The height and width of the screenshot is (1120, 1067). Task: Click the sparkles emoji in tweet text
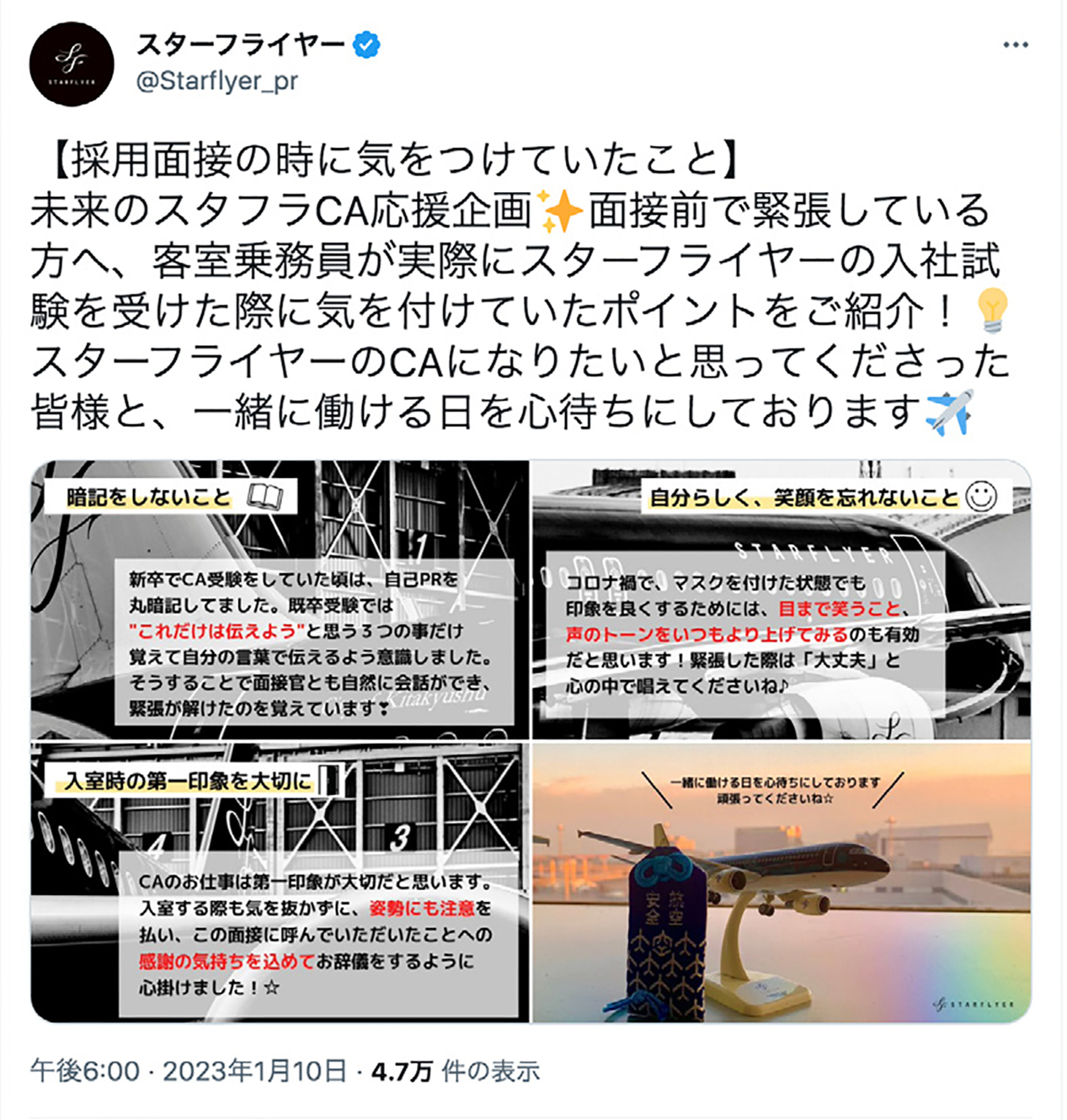pyautogui.click(x=560, y=211)
